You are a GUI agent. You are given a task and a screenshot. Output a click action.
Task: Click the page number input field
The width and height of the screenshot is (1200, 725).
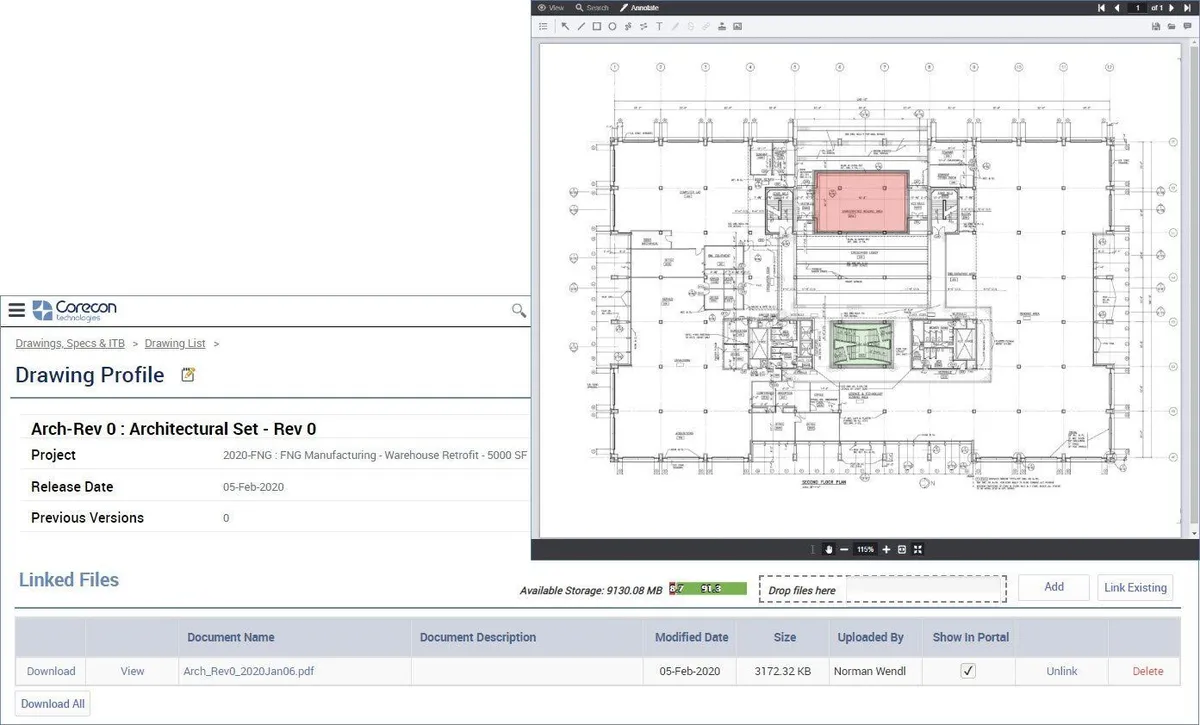(1137, 8)
